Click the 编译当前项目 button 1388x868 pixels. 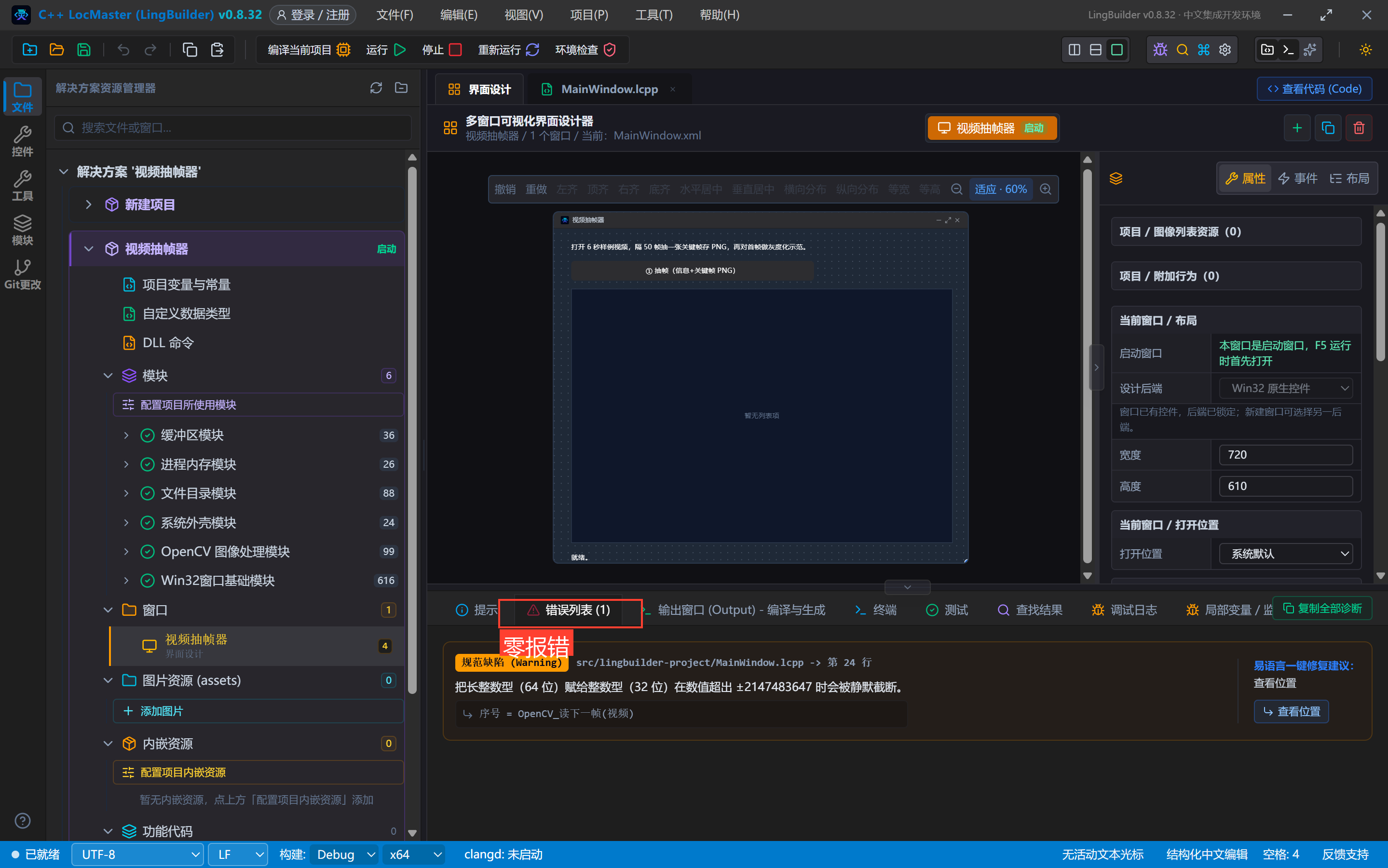pos(309,50)
